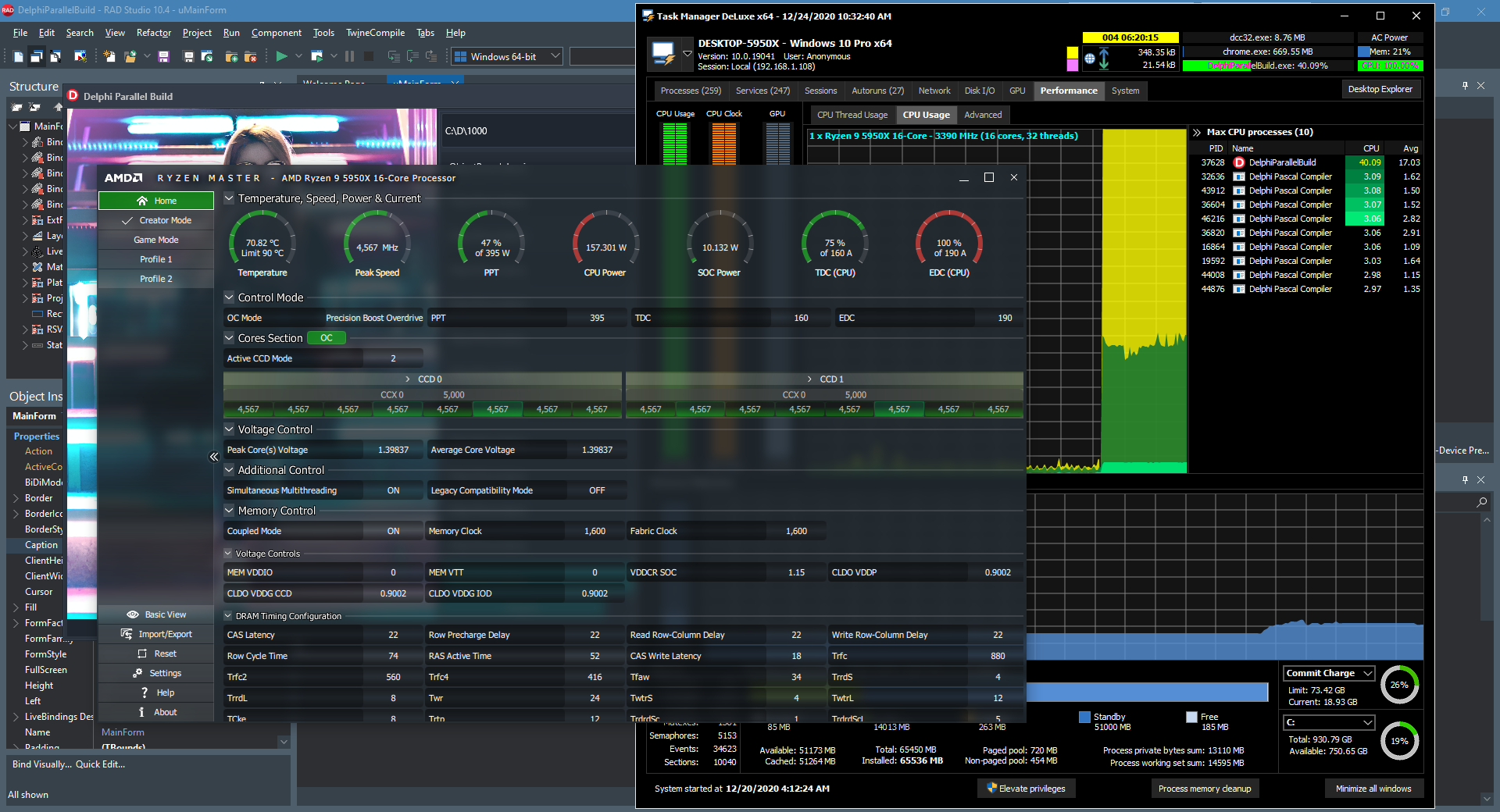Expand the CCD 0 chevron
This screenshot has width=1500, height=812.
pos(408,379)
